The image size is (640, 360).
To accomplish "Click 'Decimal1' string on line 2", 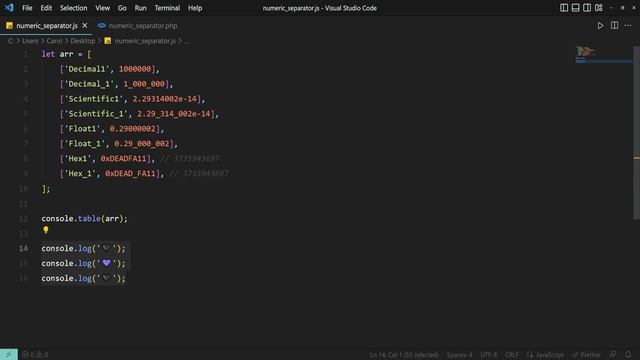I will (x=87, y=69).
